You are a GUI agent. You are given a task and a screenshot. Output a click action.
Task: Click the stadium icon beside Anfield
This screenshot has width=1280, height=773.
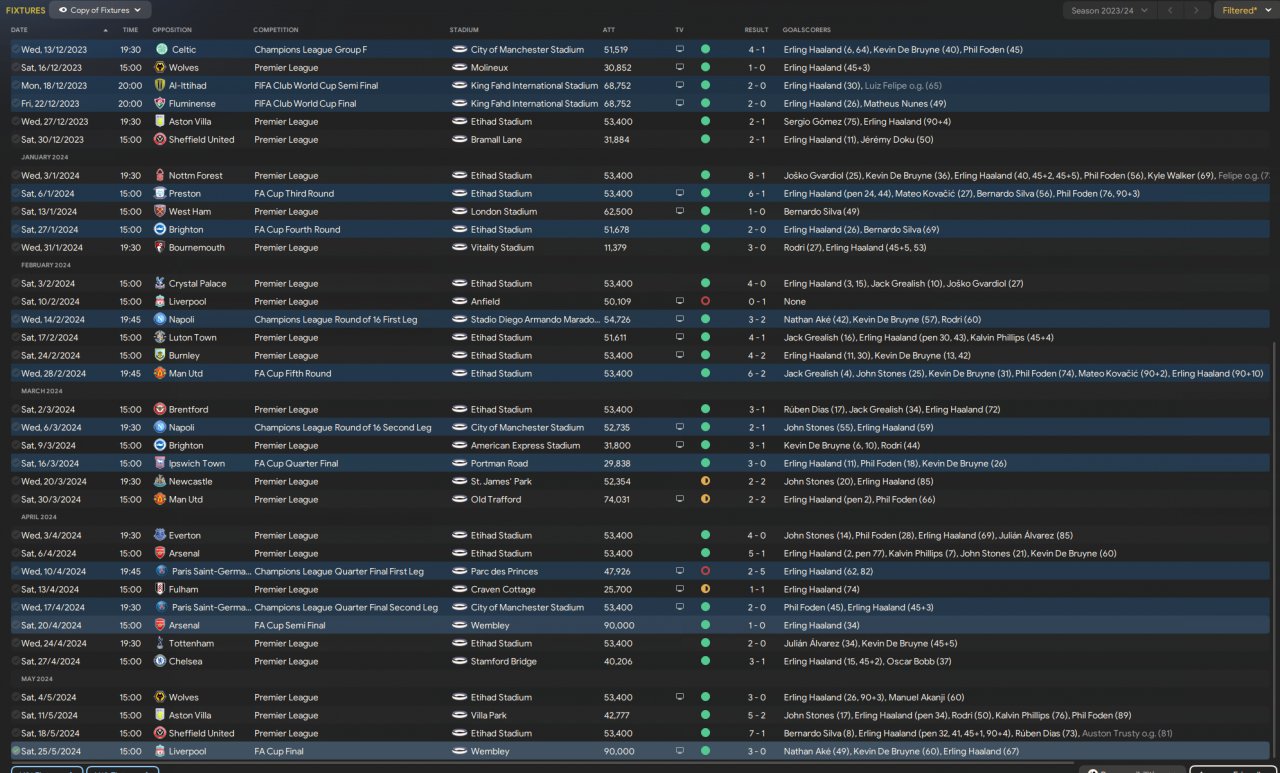tap(460, 301)
